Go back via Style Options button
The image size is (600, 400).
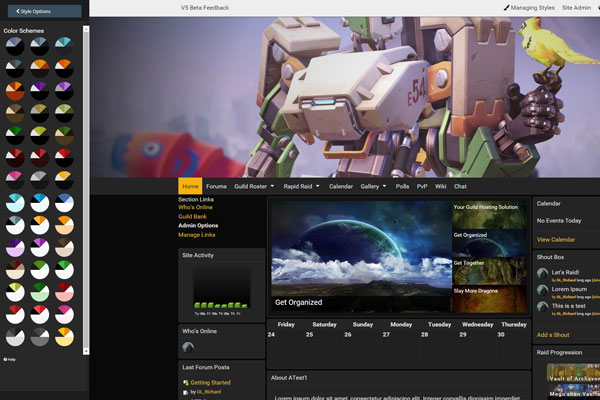point(44,11)
